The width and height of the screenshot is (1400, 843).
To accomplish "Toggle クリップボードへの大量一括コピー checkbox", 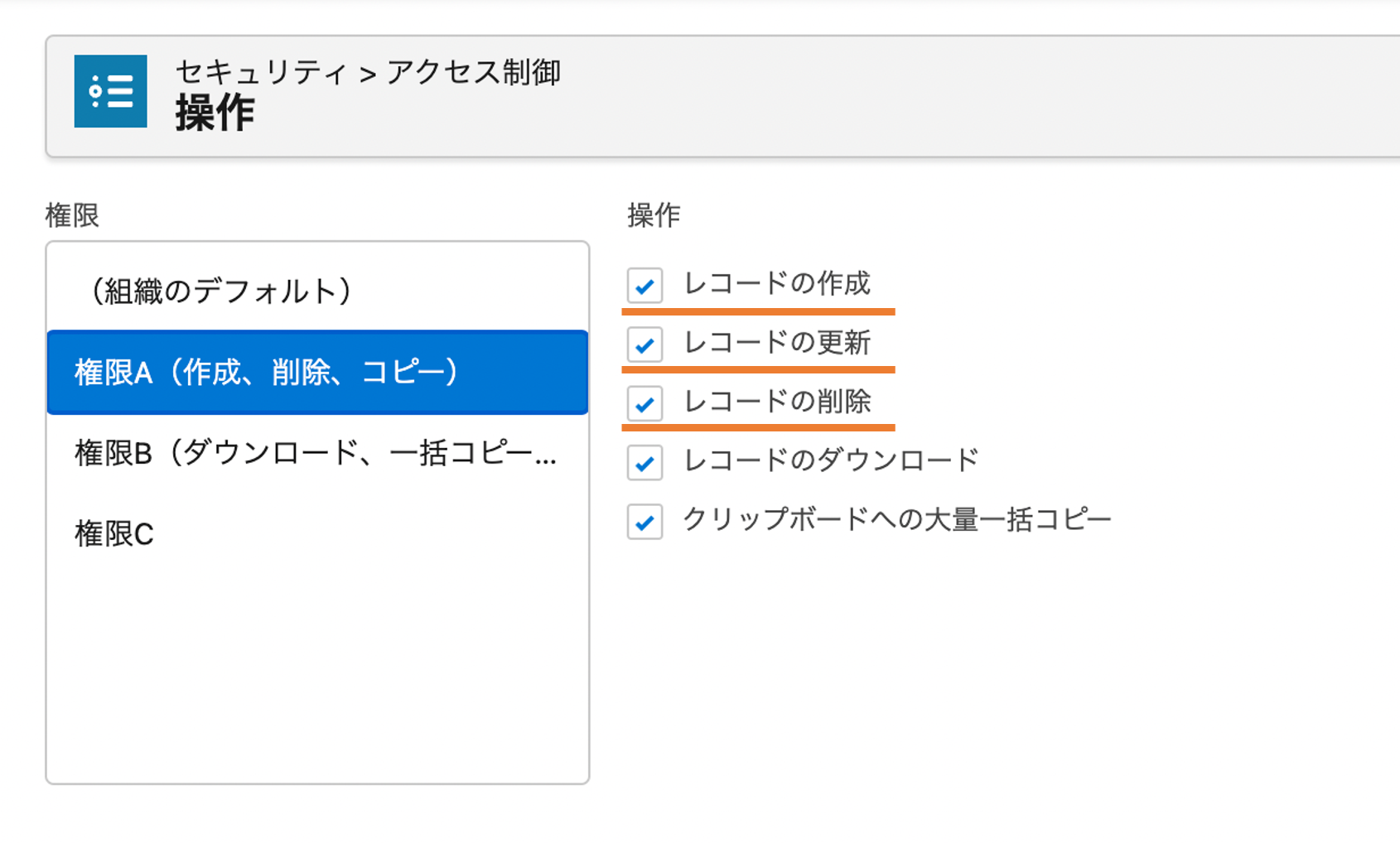I will click(x=644, y=522).
